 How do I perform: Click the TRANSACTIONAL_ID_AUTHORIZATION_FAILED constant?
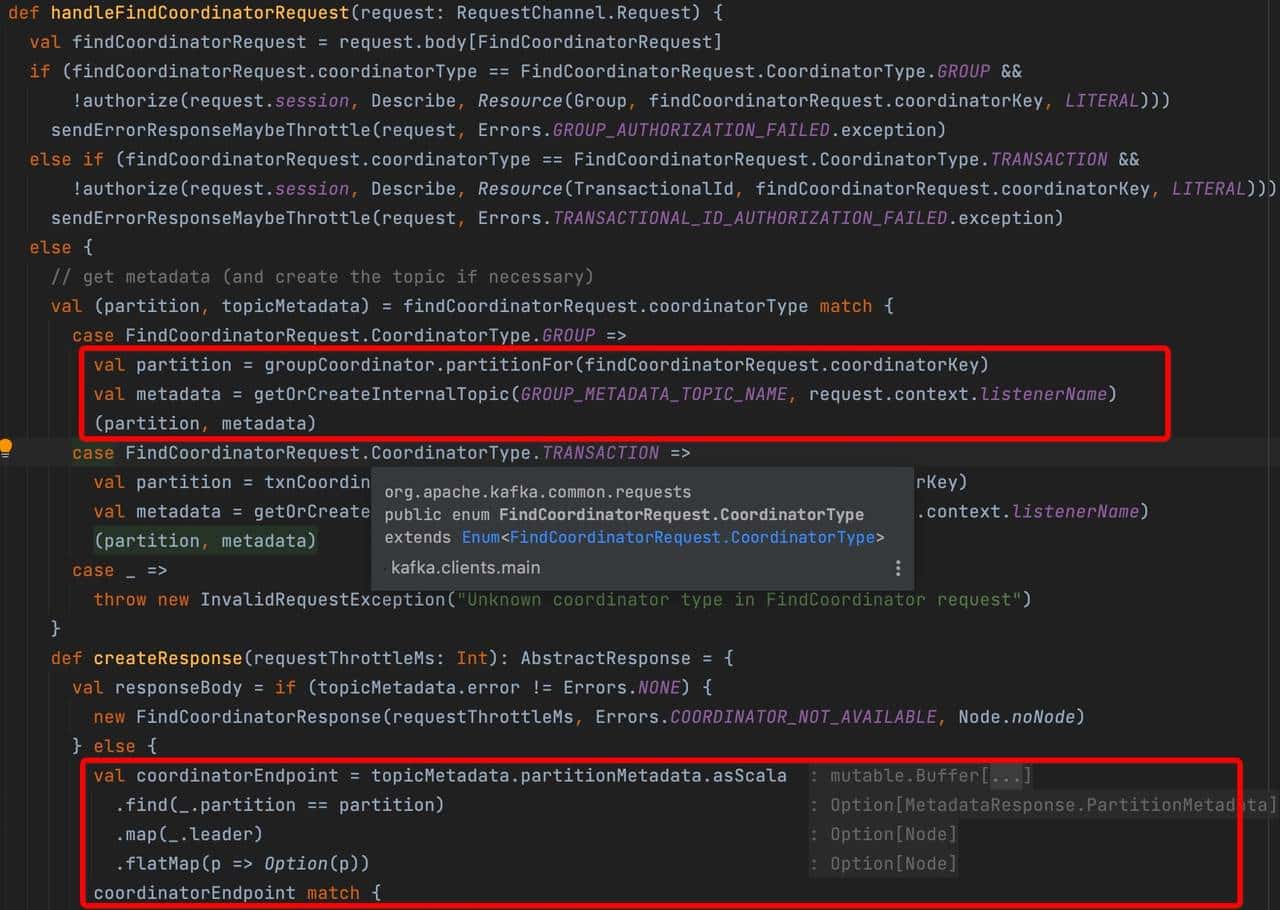(x=750, y=218)
